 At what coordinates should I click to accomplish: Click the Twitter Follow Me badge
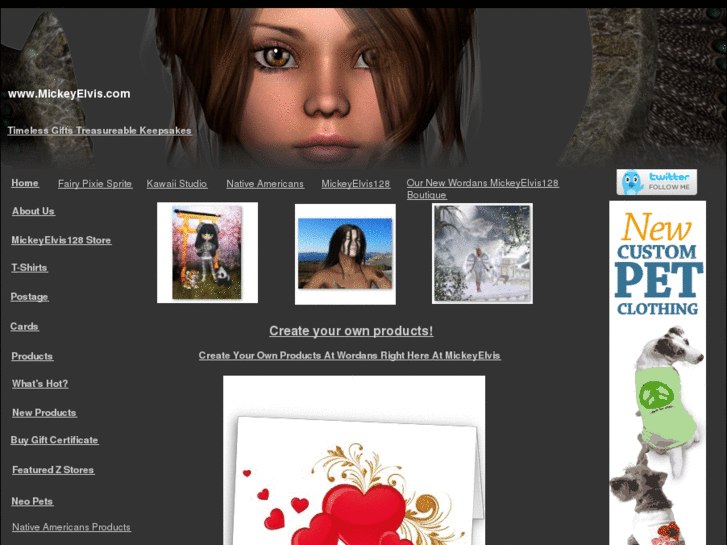point(657,182)
